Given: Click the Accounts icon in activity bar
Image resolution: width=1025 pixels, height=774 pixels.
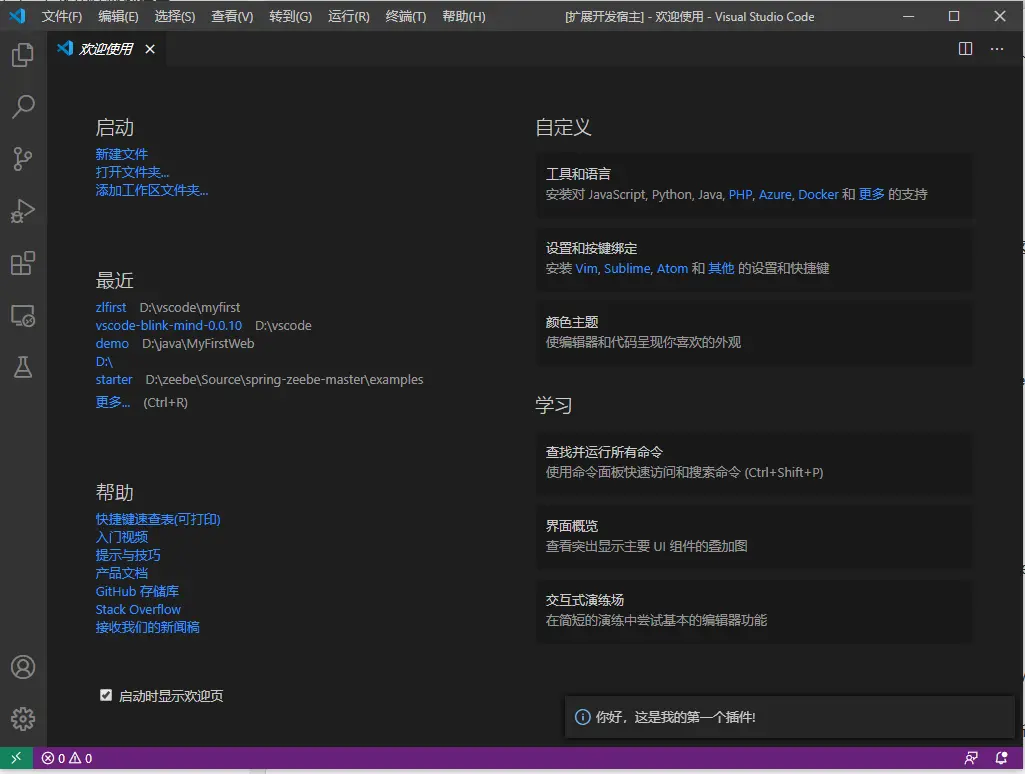Looking at the screenshot, I should [22, 667].
